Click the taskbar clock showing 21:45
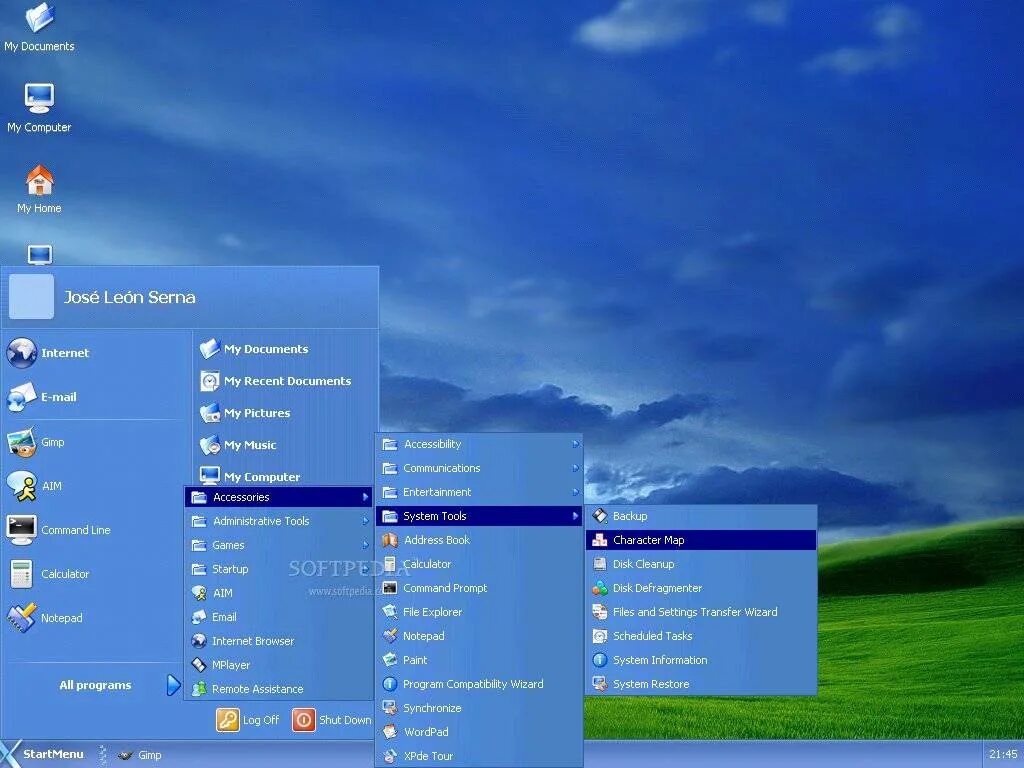Viewport: 1024px width, 768px height. (1003, 754)
